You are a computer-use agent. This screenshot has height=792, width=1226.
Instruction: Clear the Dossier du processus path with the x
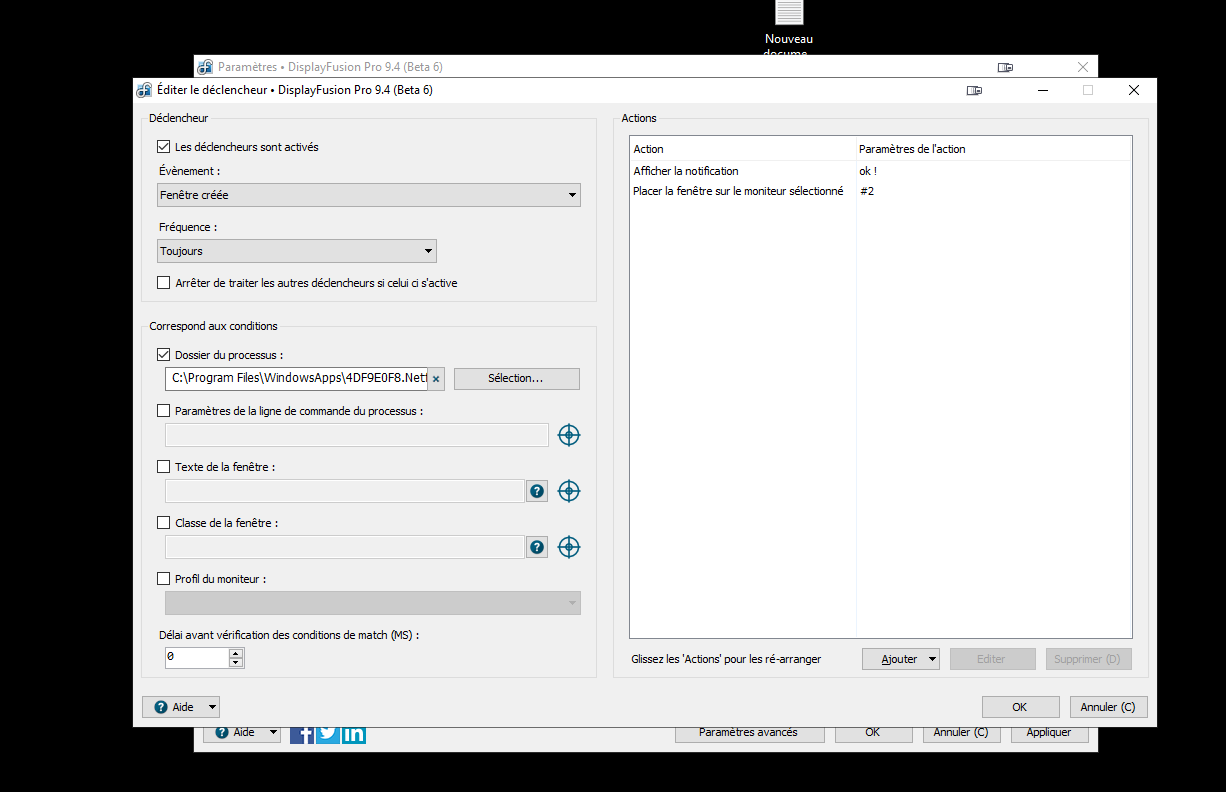click(436, 379)
